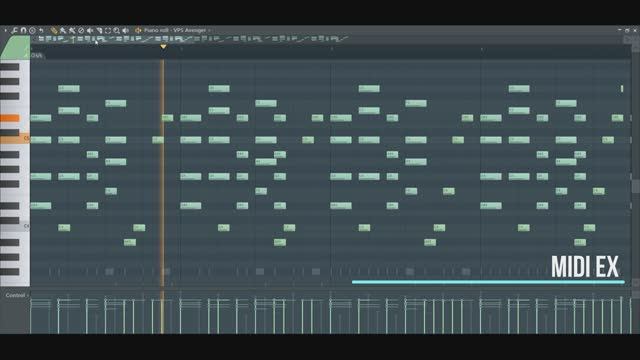Open the piano roll main menu arrow
This screenshot has width=640, height=360.
click(5, 30)
